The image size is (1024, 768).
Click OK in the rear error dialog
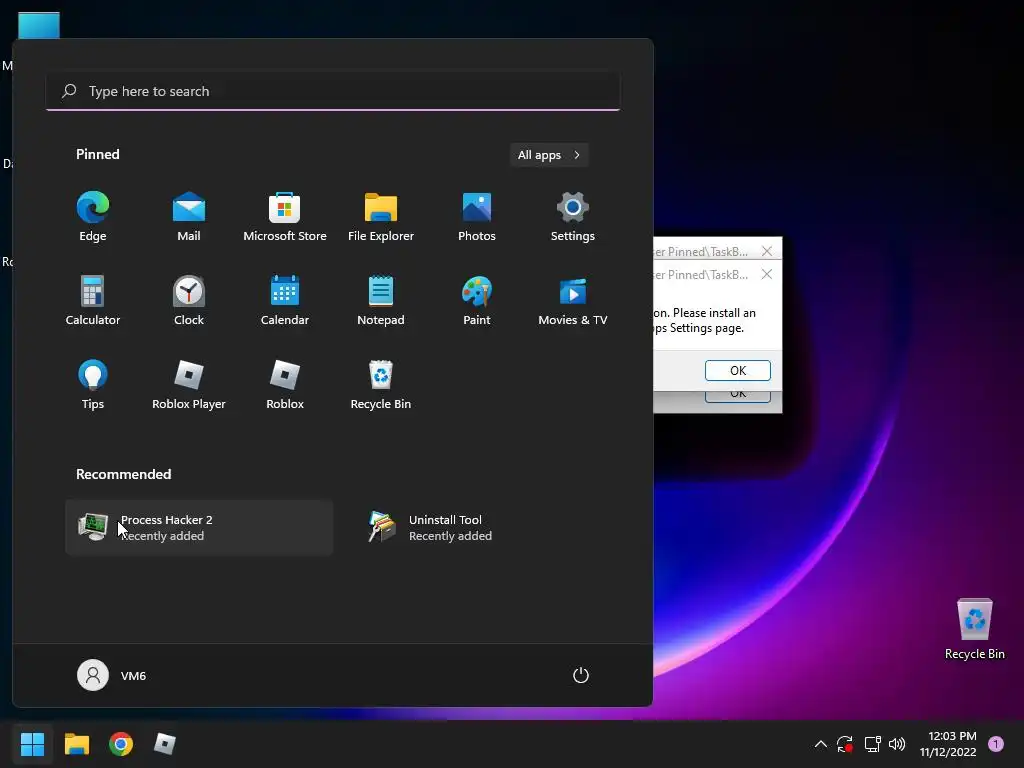click(x=737, y=396)
